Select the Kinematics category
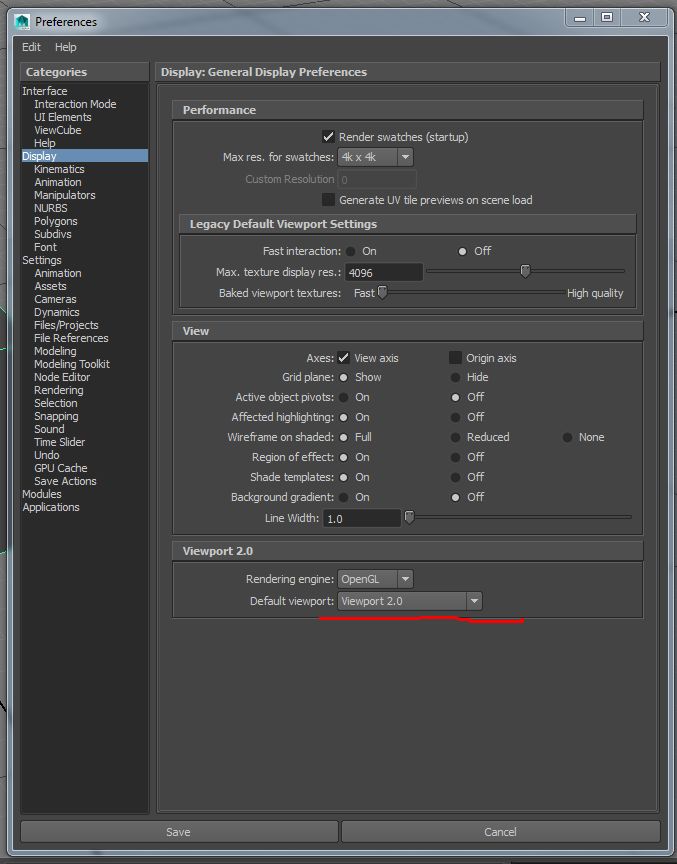This screenshot has width=677, height=864. 59,169
